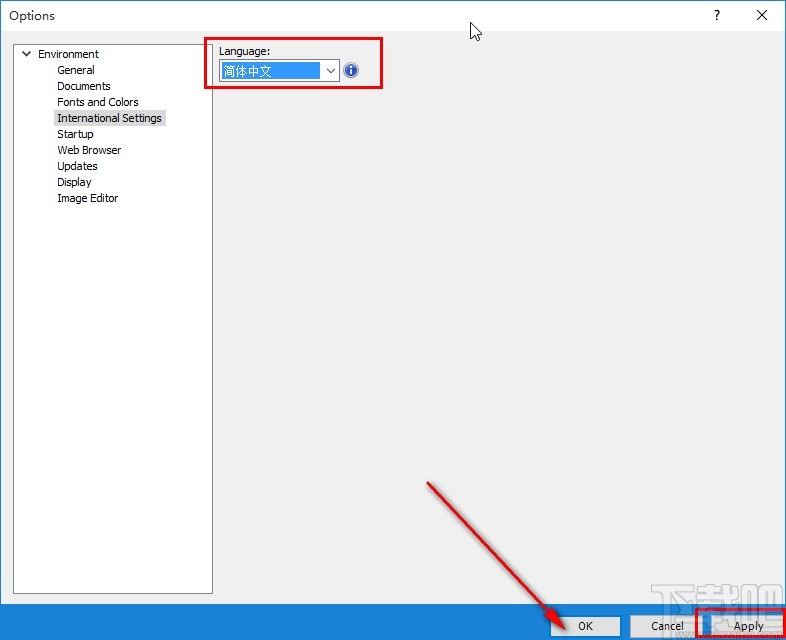The image size is (786, 640).
Task: Click the help question mark button
Action: coord(717,16)
